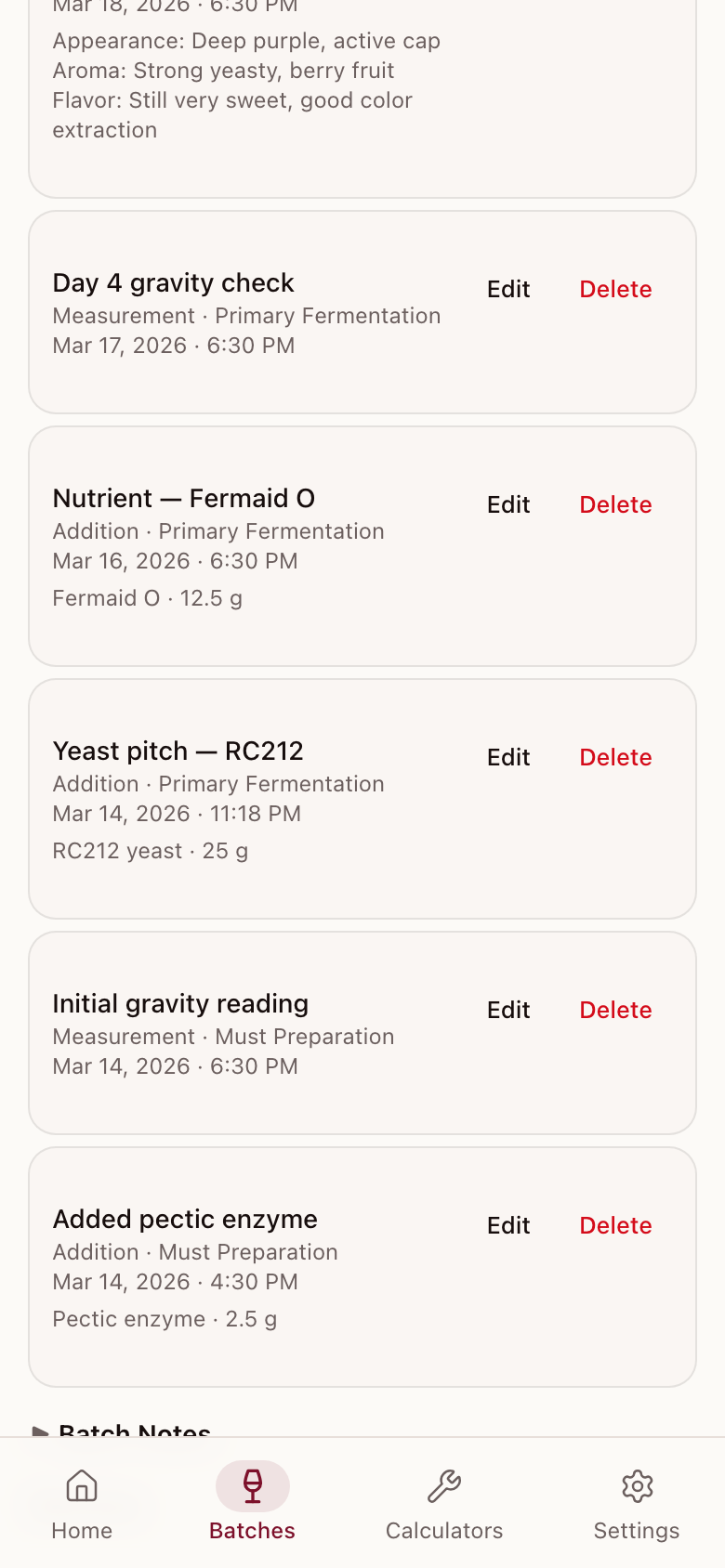Viewport: 725px width, 1568px height.
Task: Switch to the Calculators tab label
Action: coord(444,1531)
